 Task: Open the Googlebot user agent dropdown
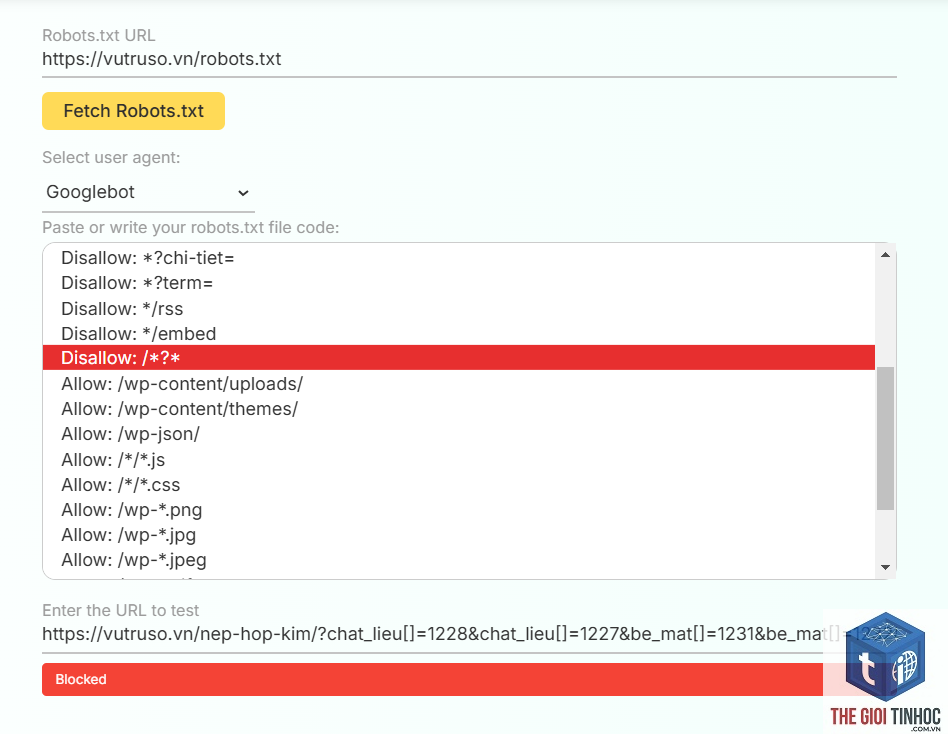(x=148, y=192)
